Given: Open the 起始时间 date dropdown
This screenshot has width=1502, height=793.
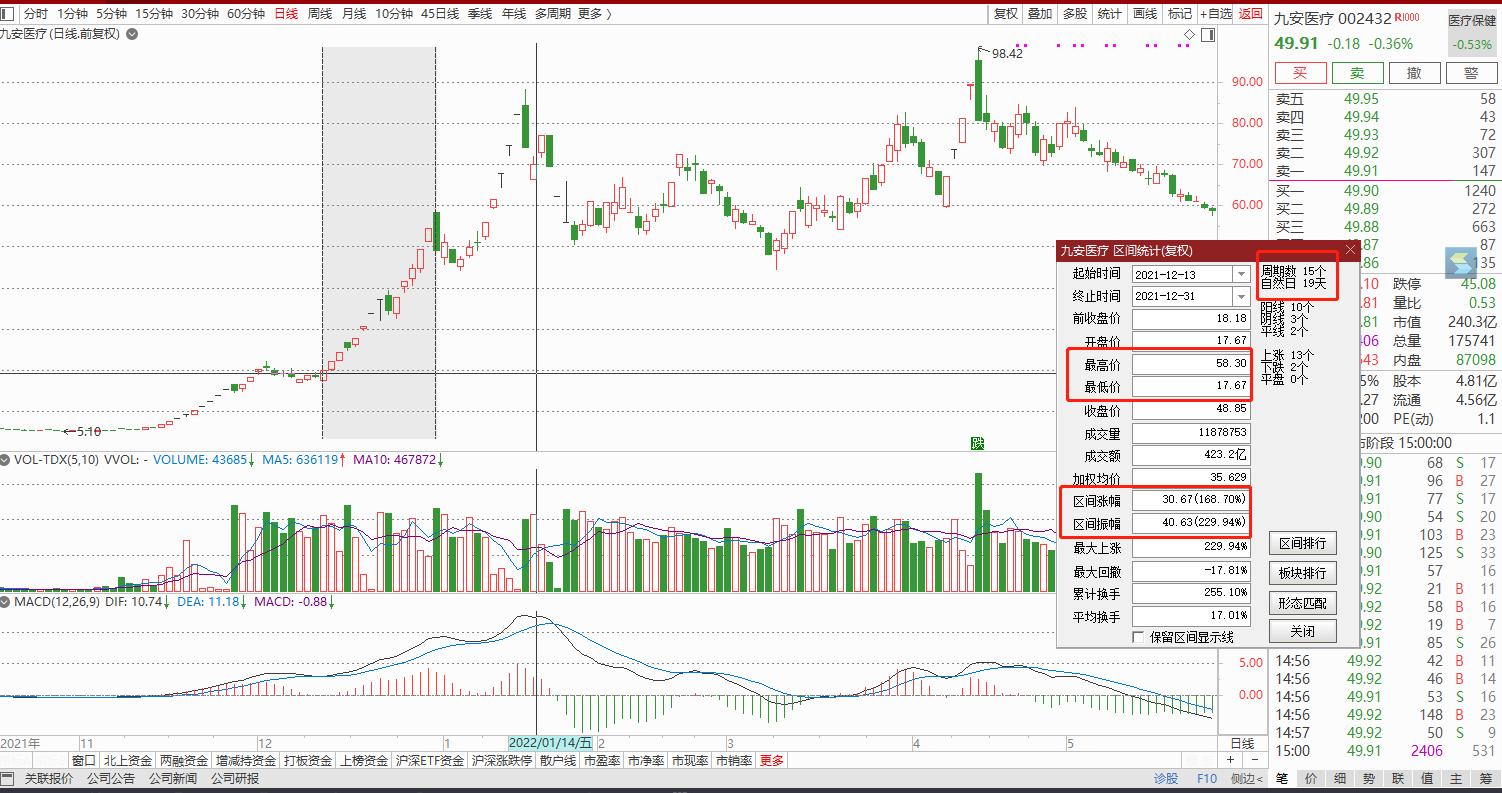Looking at the screenshot, I should click(x=1241, y=274).
